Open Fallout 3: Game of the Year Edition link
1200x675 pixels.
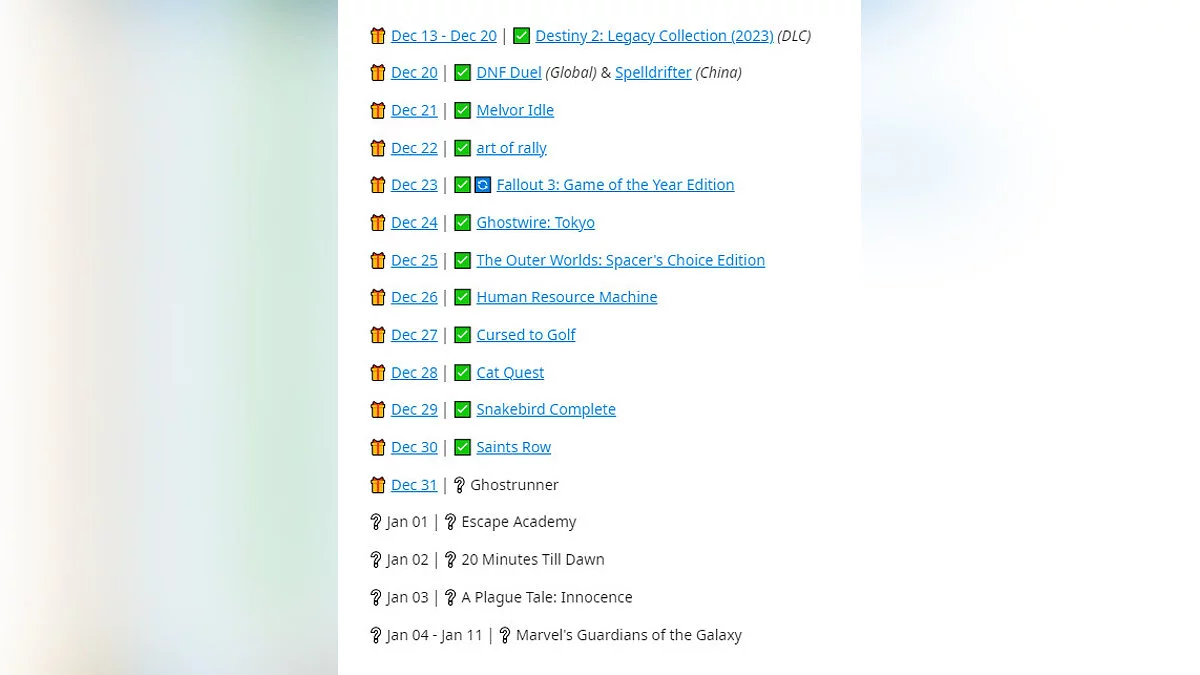[615, 185]
